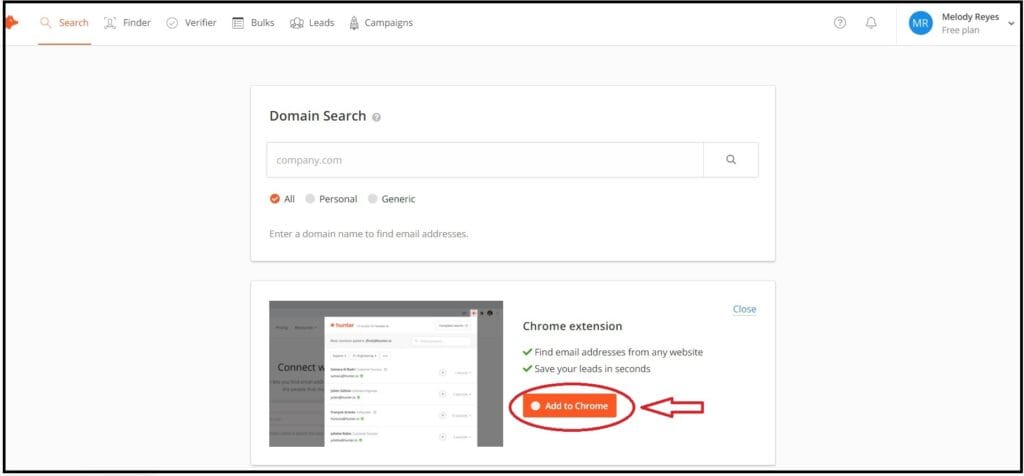1024x476 pixels.
Task: Click the Melody Reyes account name
Action: (970, 17)
